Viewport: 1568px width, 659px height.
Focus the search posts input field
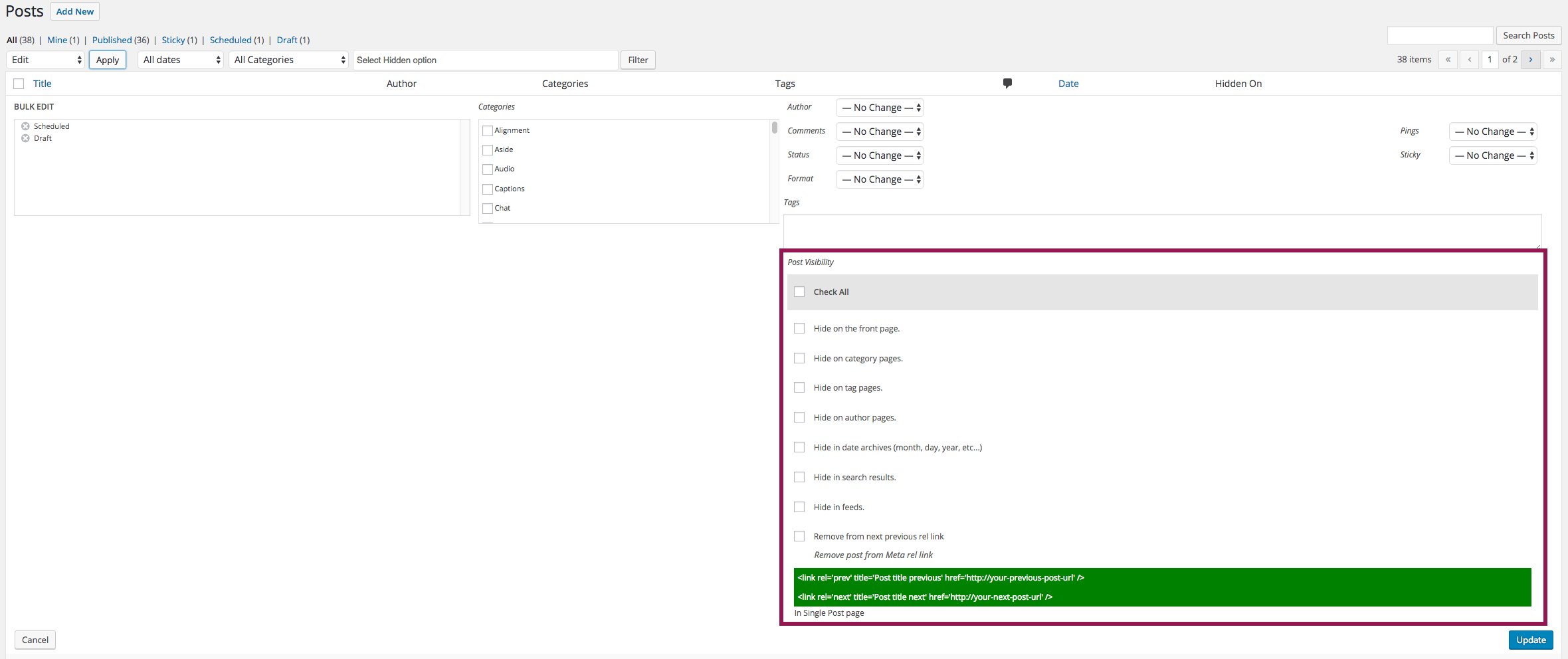coord(1440,35)
